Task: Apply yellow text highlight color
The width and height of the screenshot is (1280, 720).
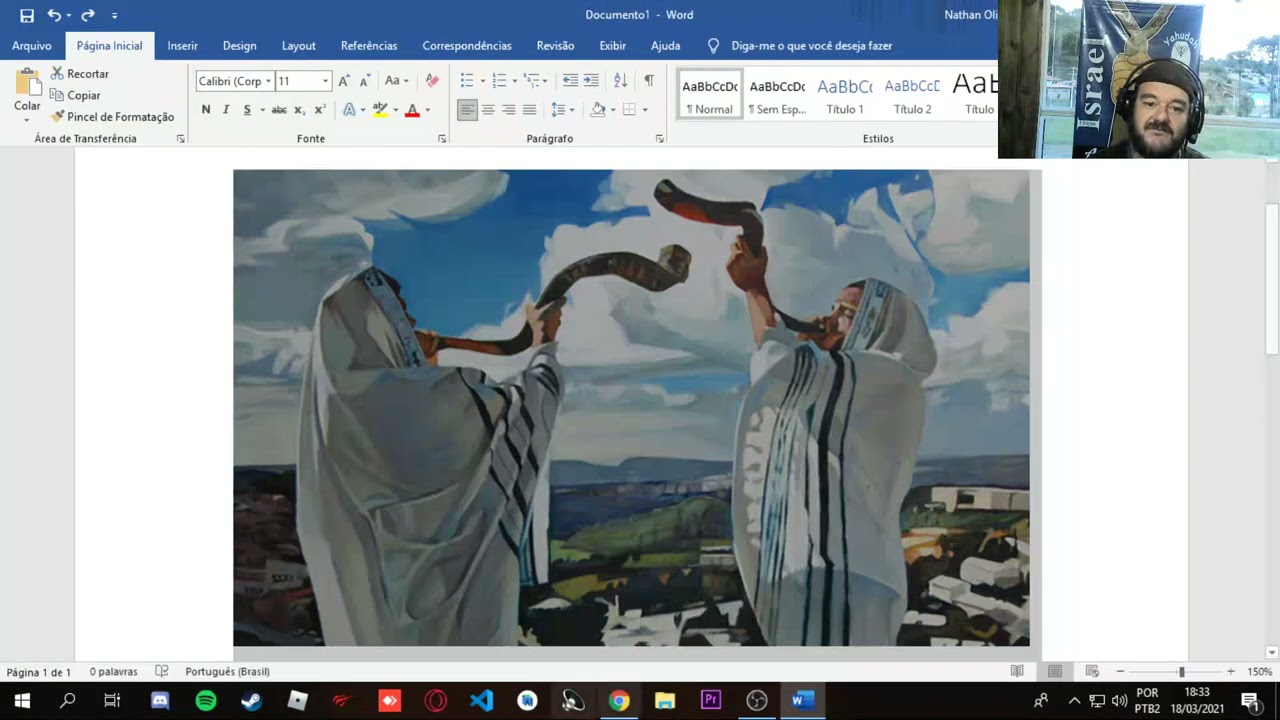Action: coord(380,110)
